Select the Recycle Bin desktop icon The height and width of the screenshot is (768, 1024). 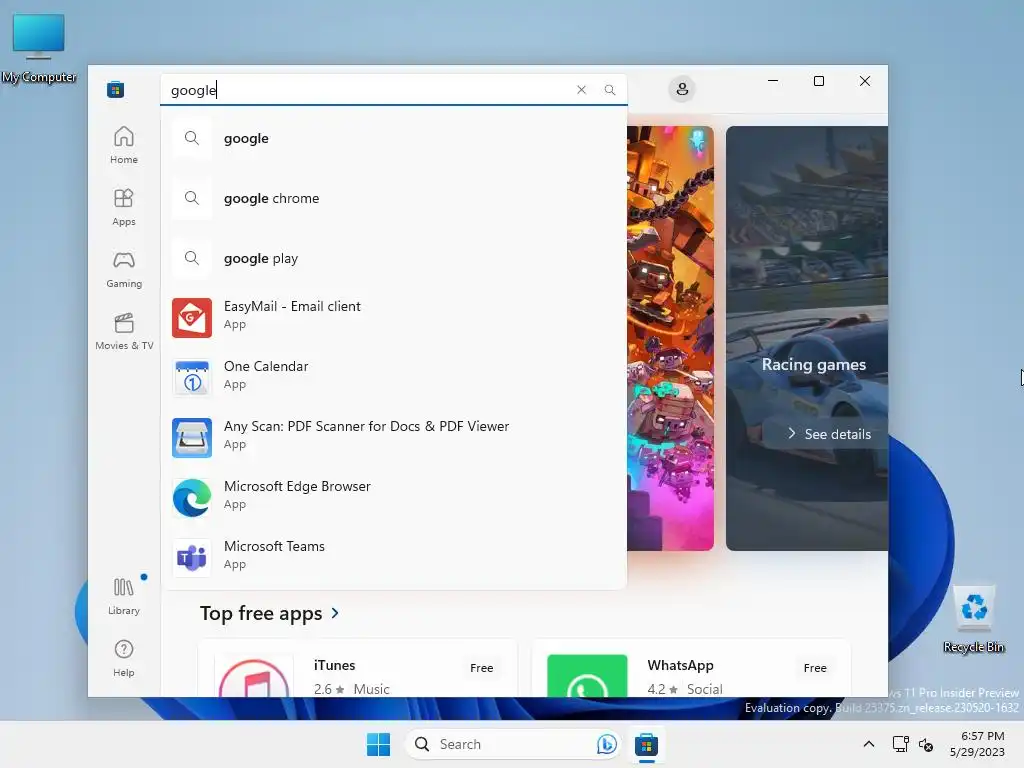[x=974, y=619]
